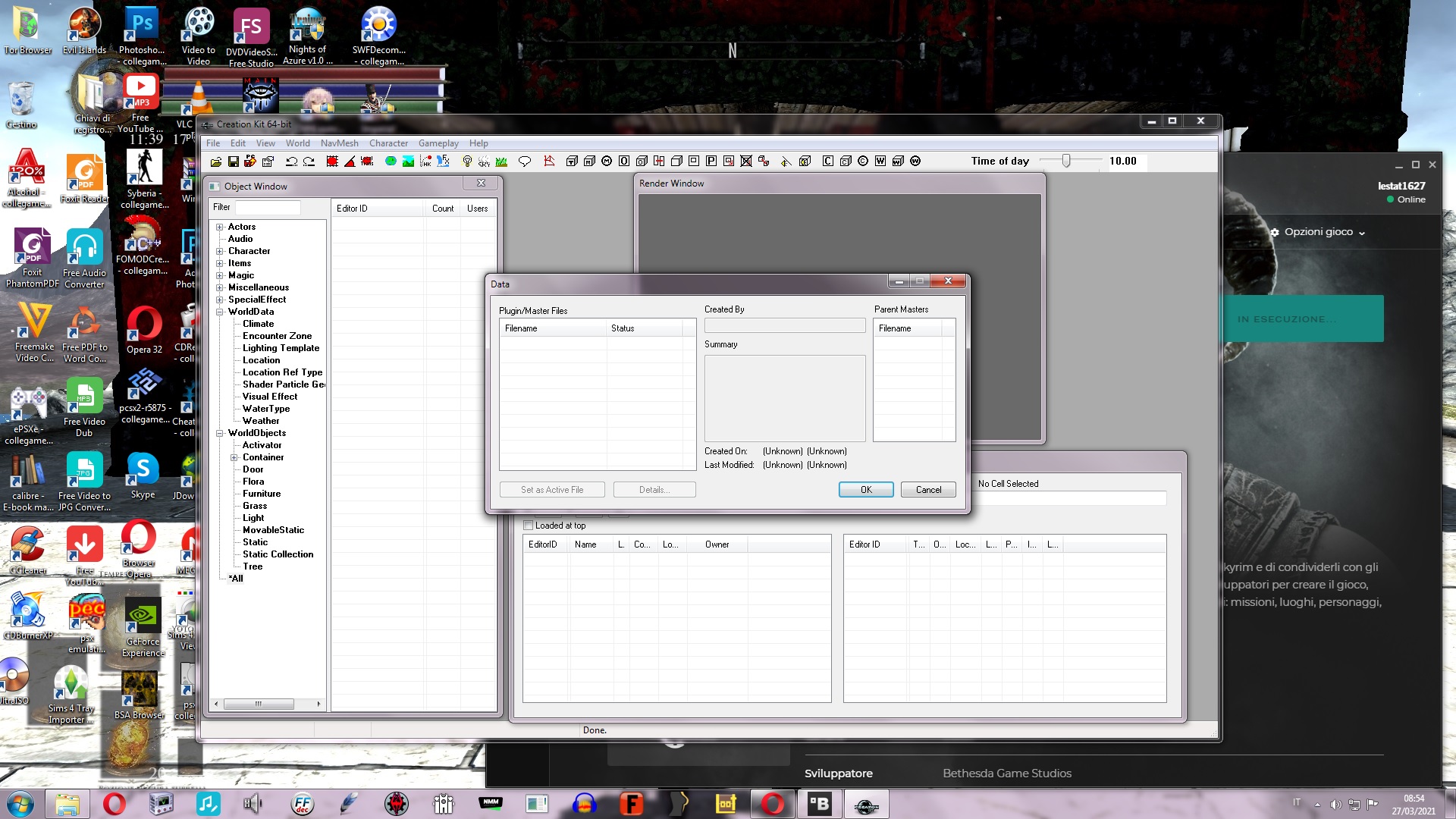The image size is (1456, 819).
Task: Click the Owner column header in Cell View
Action: tap(717, 544)
